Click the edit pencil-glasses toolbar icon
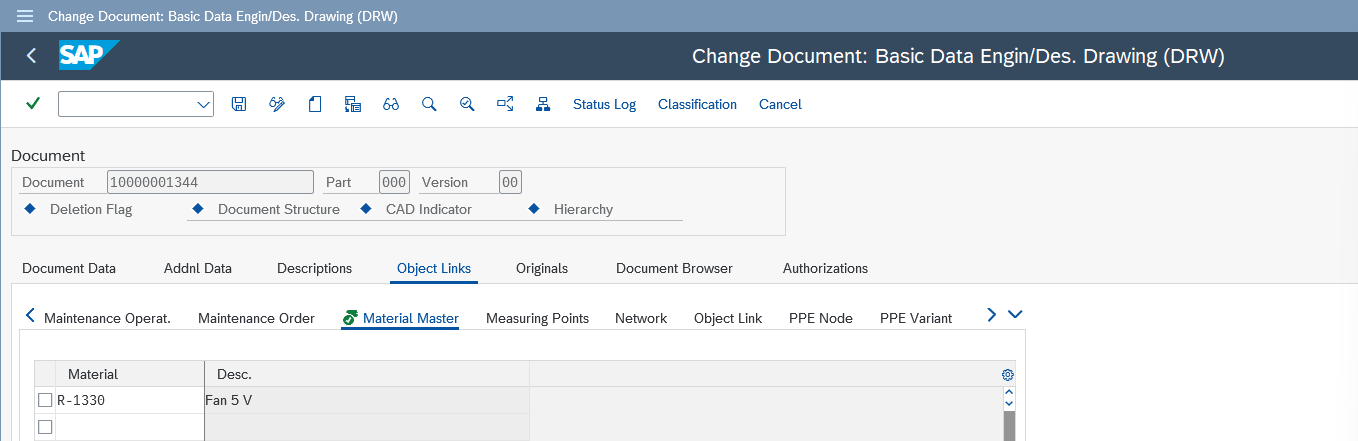This screenshot has width=1358, height=441. [x=277, y=104]
